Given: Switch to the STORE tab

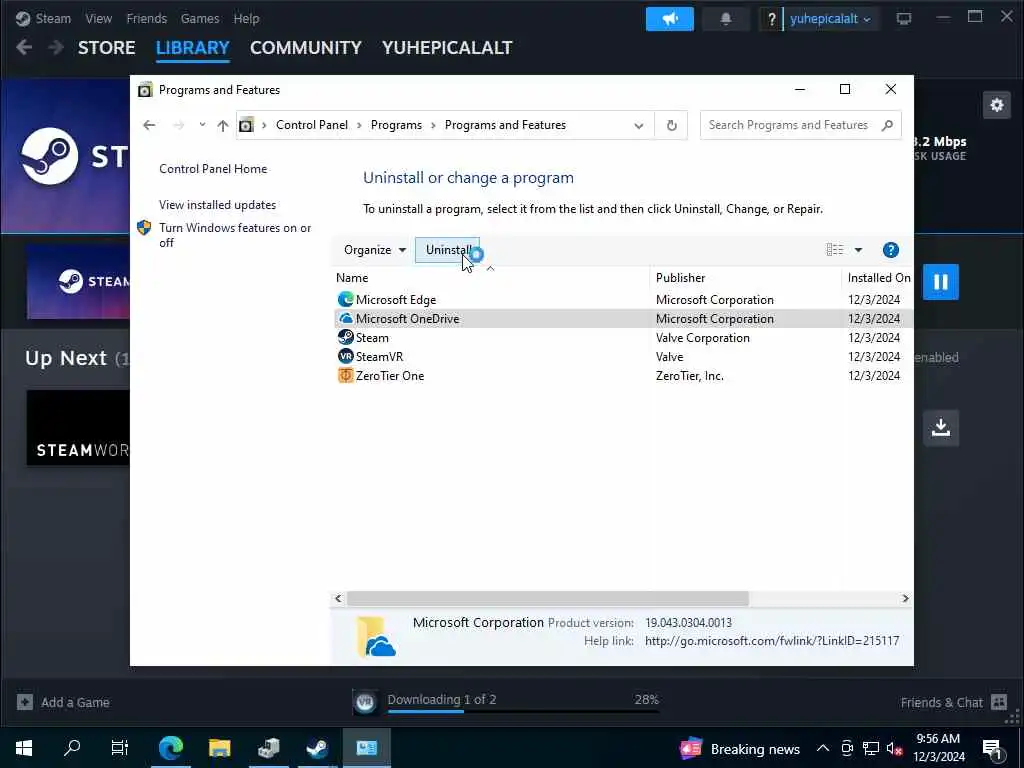Looking at the screenshot, I should click(x=106, y=48).
